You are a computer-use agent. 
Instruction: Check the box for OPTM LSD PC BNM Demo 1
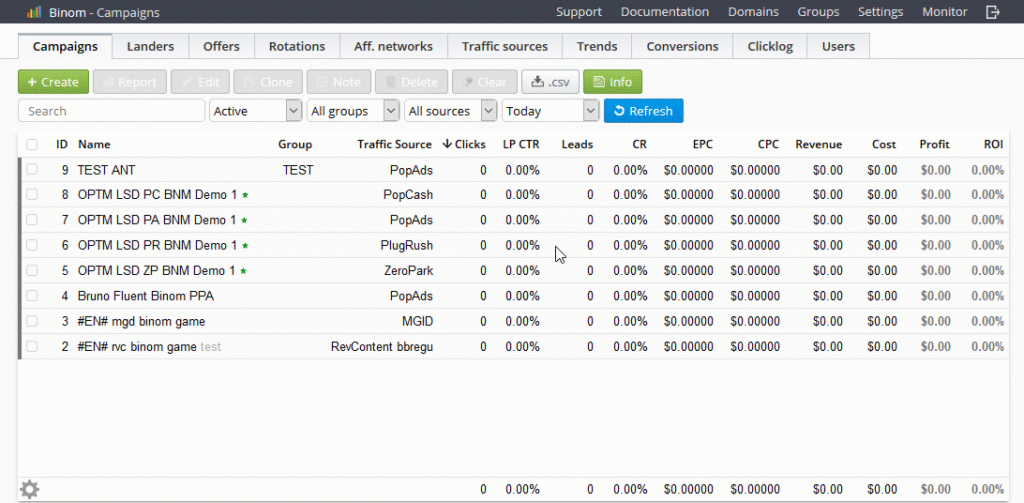[32, 195]
